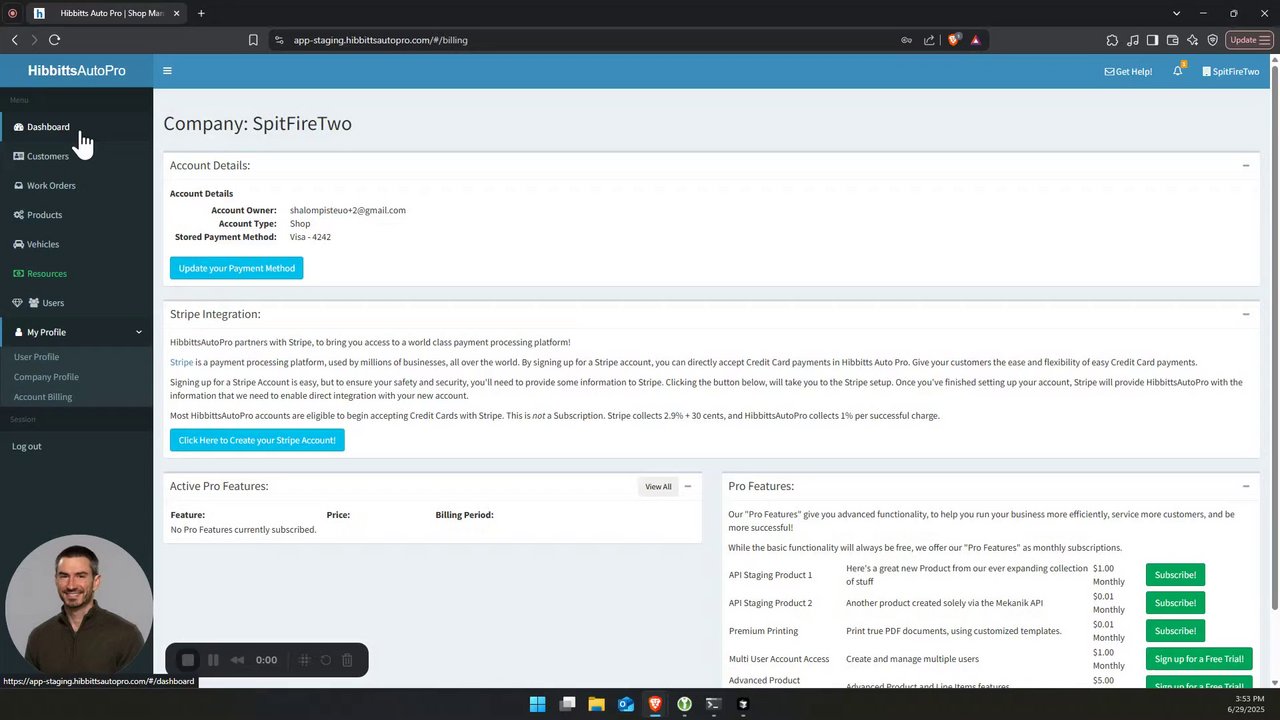Open Outlook from the taskbar
Image resolution: width=1280 pixels, height=720 pixels.
point(626,704)
